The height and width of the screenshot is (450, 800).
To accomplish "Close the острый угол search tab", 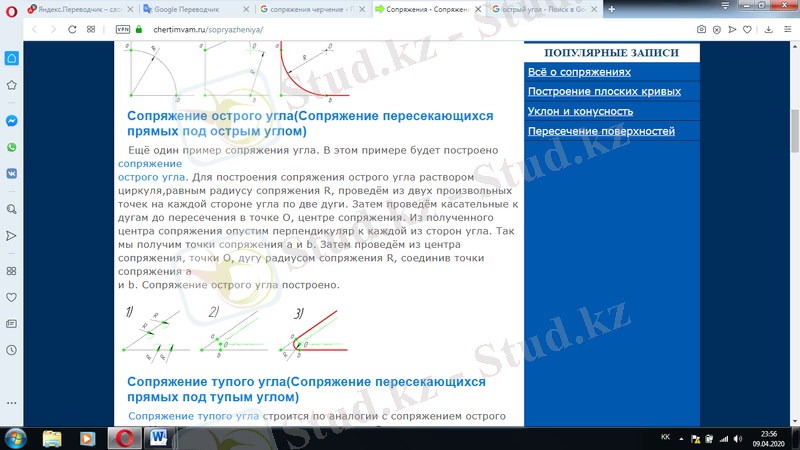I will [594, 10].
